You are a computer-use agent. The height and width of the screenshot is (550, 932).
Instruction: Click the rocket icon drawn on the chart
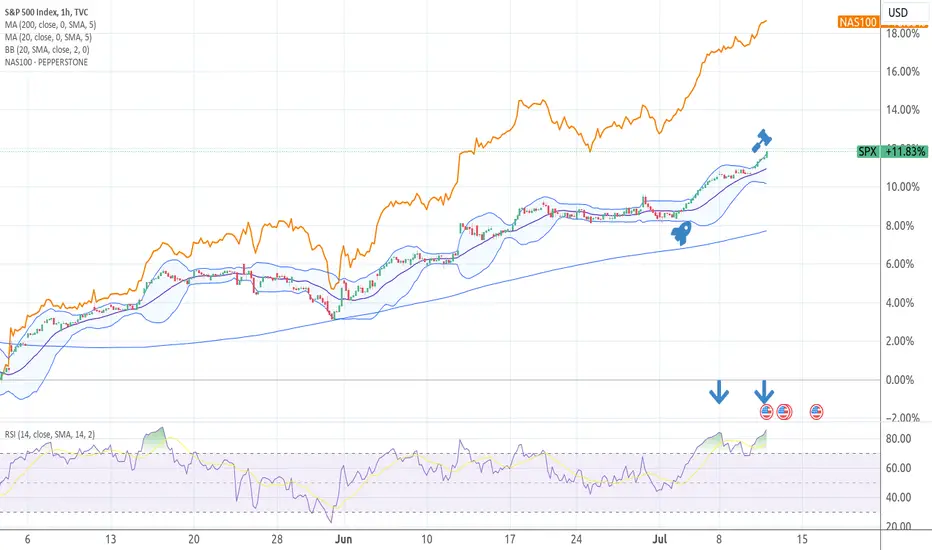(x=681, y=232)
